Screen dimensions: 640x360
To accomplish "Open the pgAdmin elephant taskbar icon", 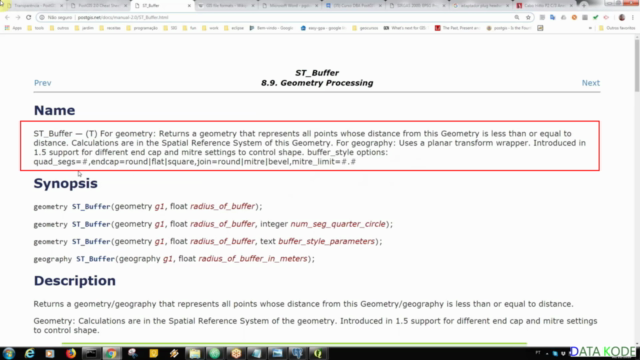I will pos(298,353).
